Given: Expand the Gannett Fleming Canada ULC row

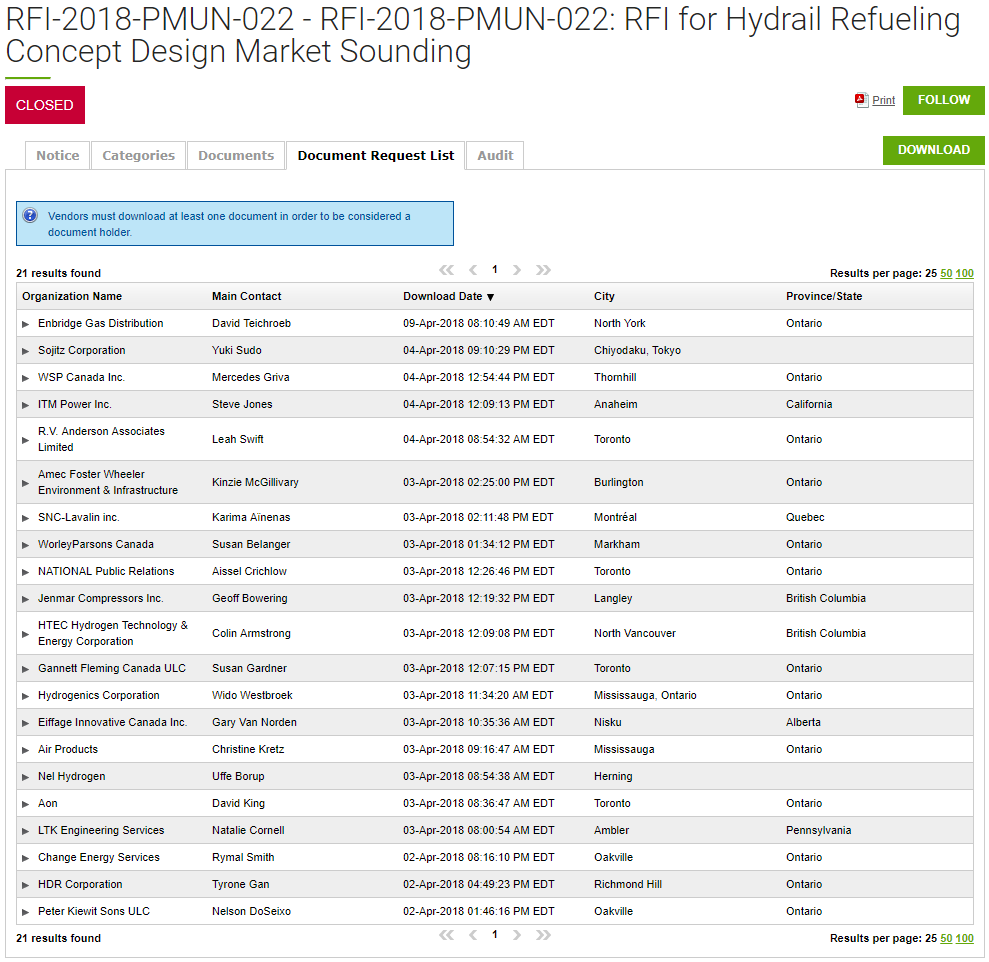Looking at the screenshot, I should pos(25,669).
